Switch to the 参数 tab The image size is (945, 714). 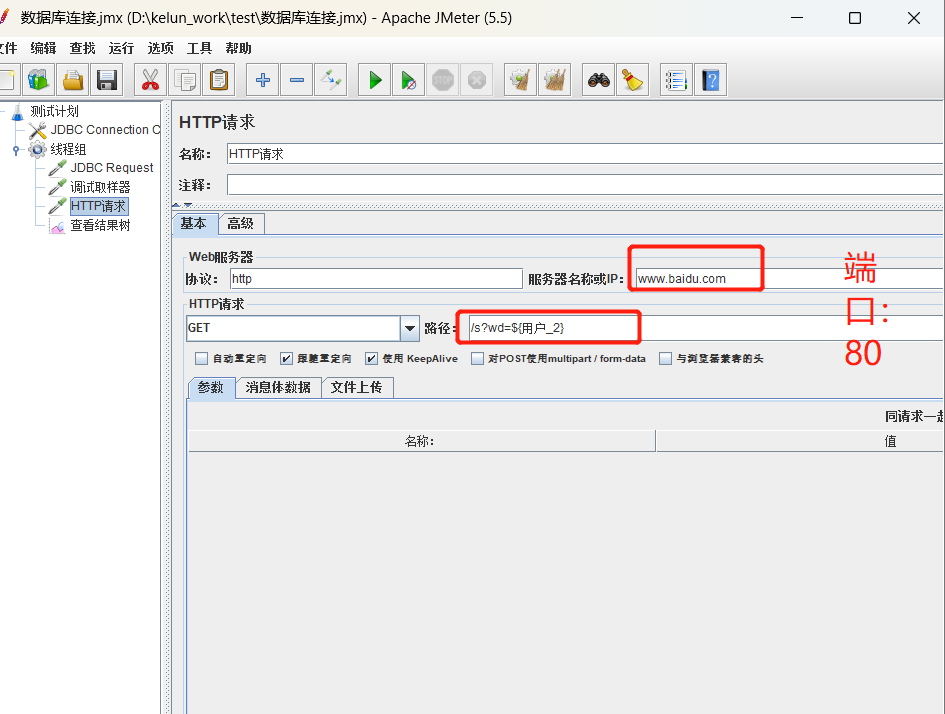click(211, 387)
